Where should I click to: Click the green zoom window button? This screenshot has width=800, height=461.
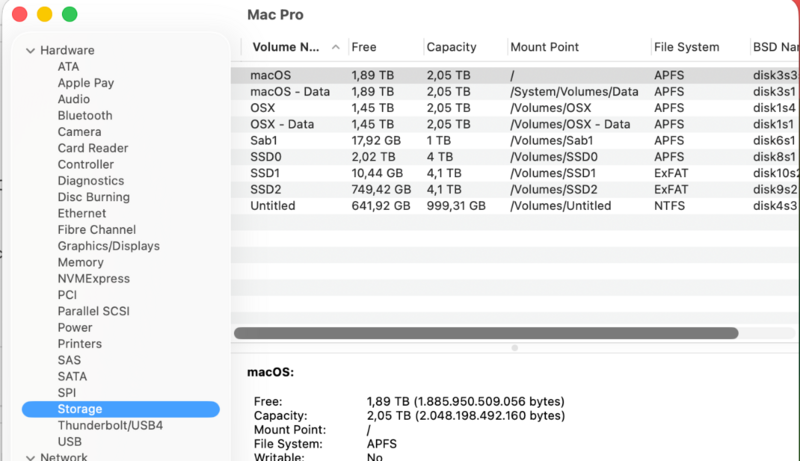[x=69, y=15]
